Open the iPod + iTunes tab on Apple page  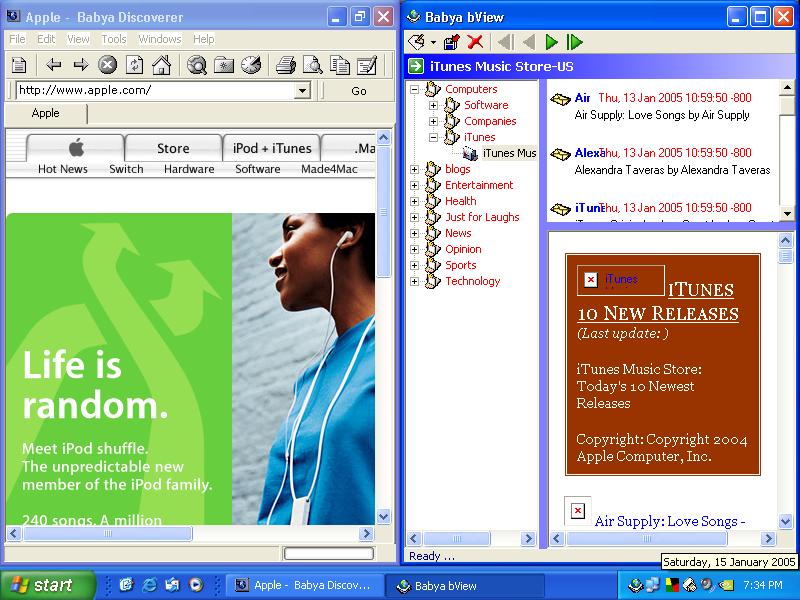pyautogui.click(x=272, y=148)
